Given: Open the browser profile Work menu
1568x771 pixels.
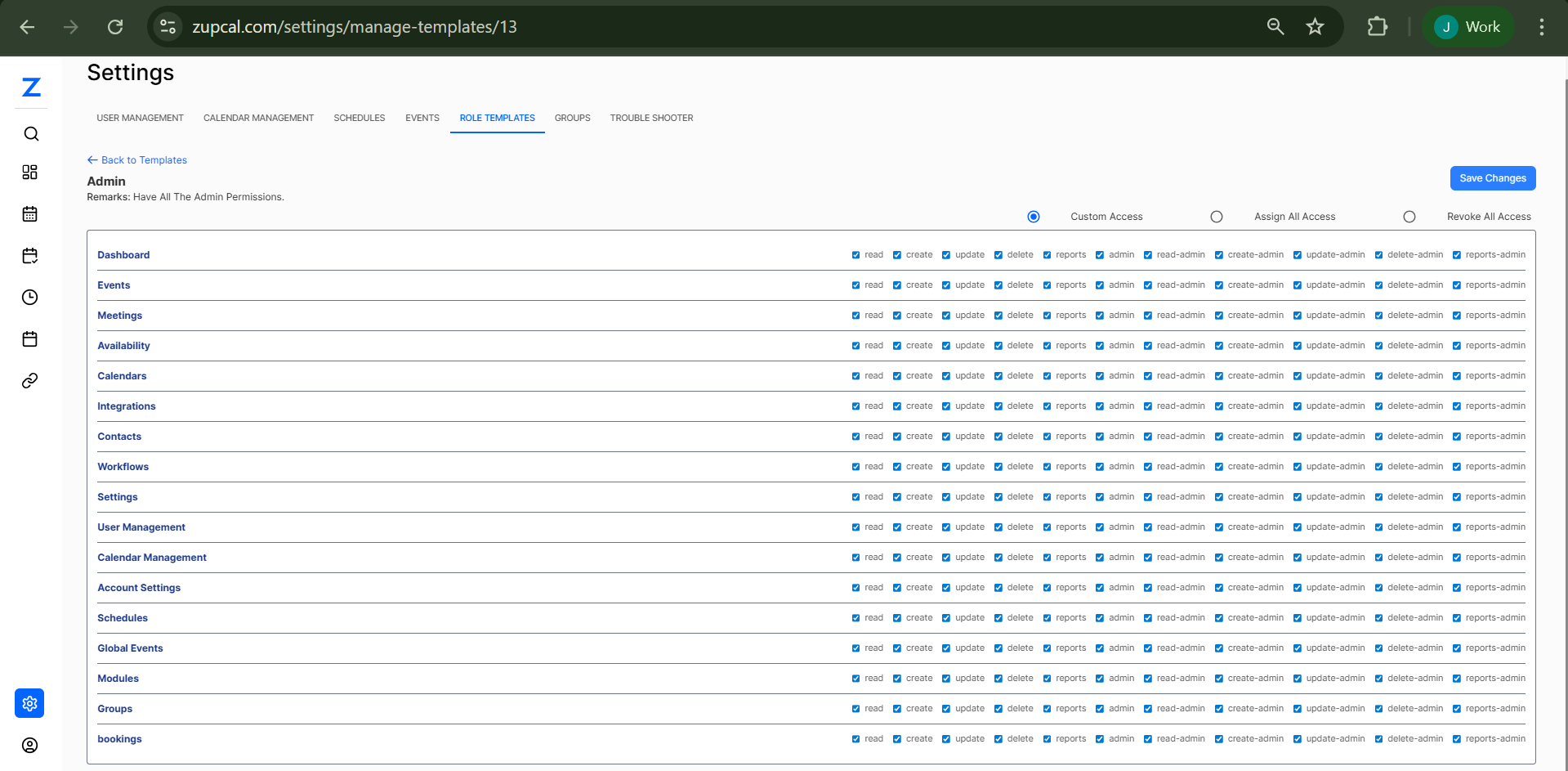Looking at the screenshot, I should [x=1467, y=26].
